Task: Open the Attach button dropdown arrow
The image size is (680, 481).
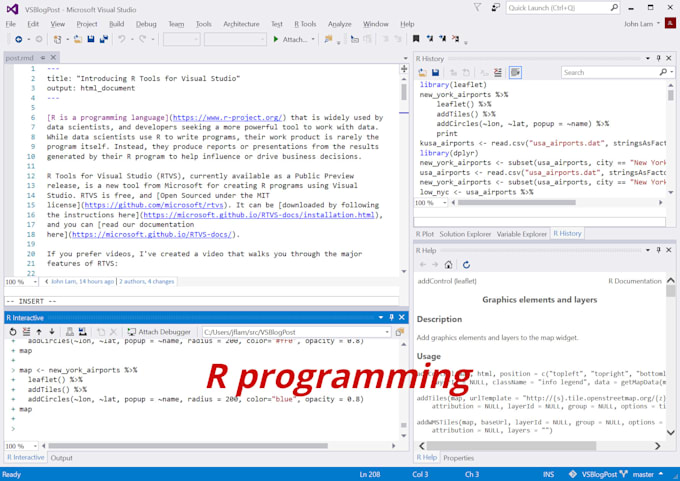Action: tap(313, 39)
